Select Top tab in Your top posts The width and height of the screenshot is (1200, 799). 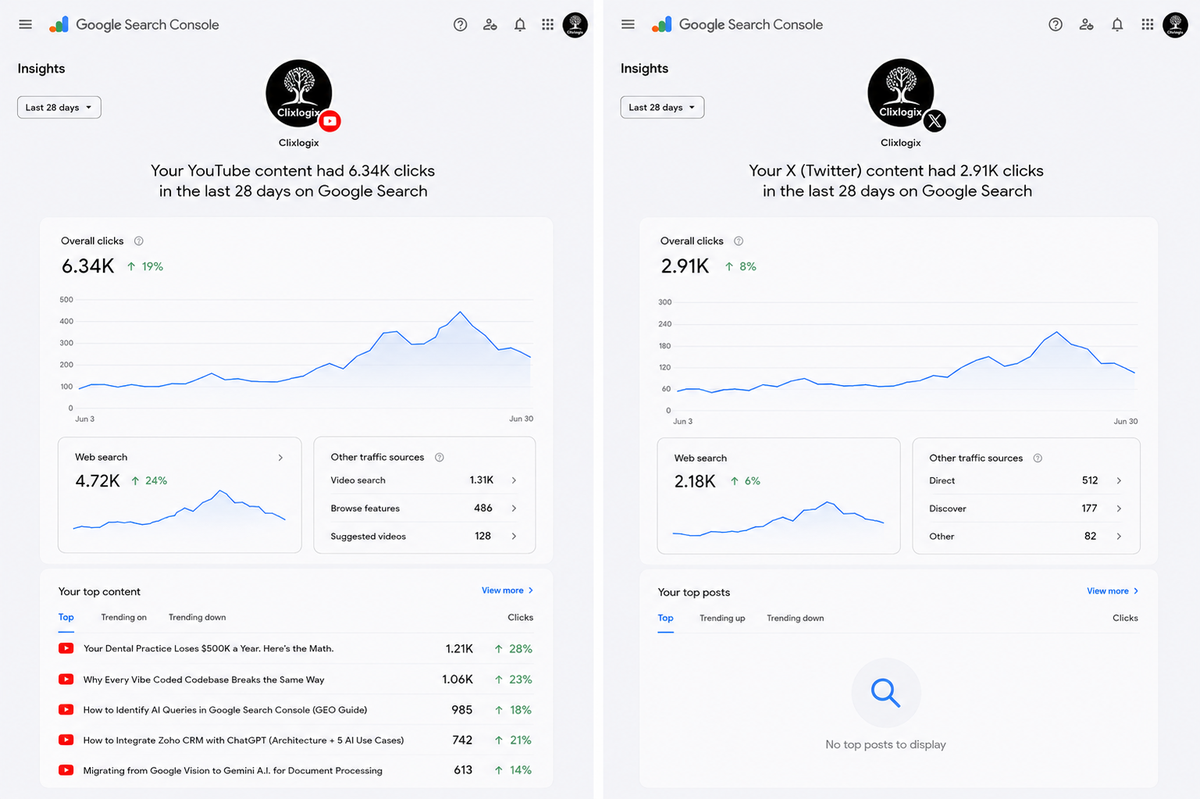(x=666, y=618)
